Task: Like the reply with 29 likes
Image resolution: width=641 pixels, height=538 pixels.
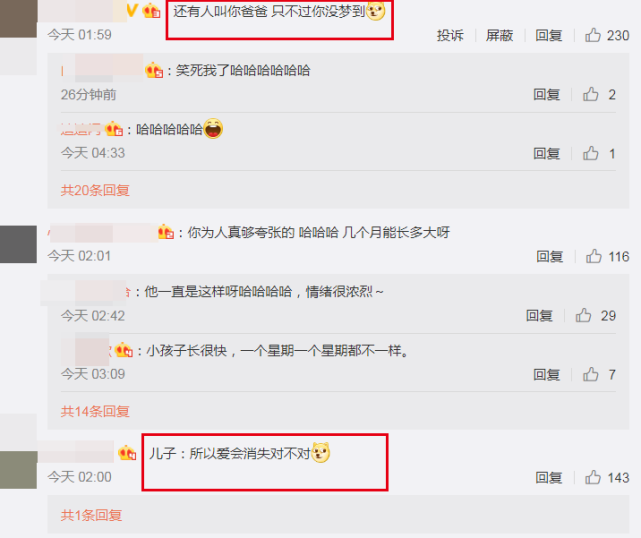Action: (x=583, y=315)
